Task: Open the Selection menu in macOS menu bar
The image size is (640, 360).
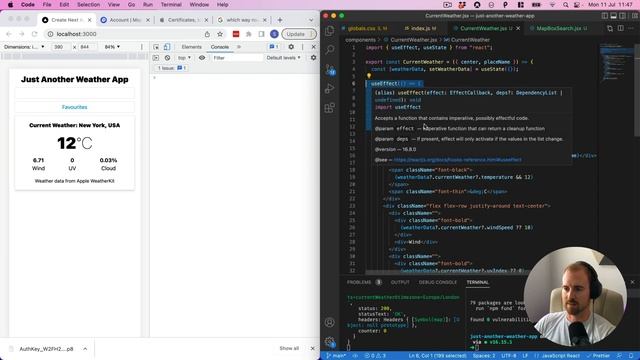Action: point(89,5)
